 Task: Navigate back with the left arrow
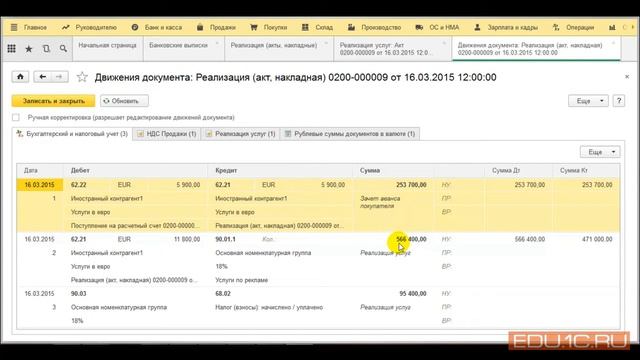pos(42,76)
